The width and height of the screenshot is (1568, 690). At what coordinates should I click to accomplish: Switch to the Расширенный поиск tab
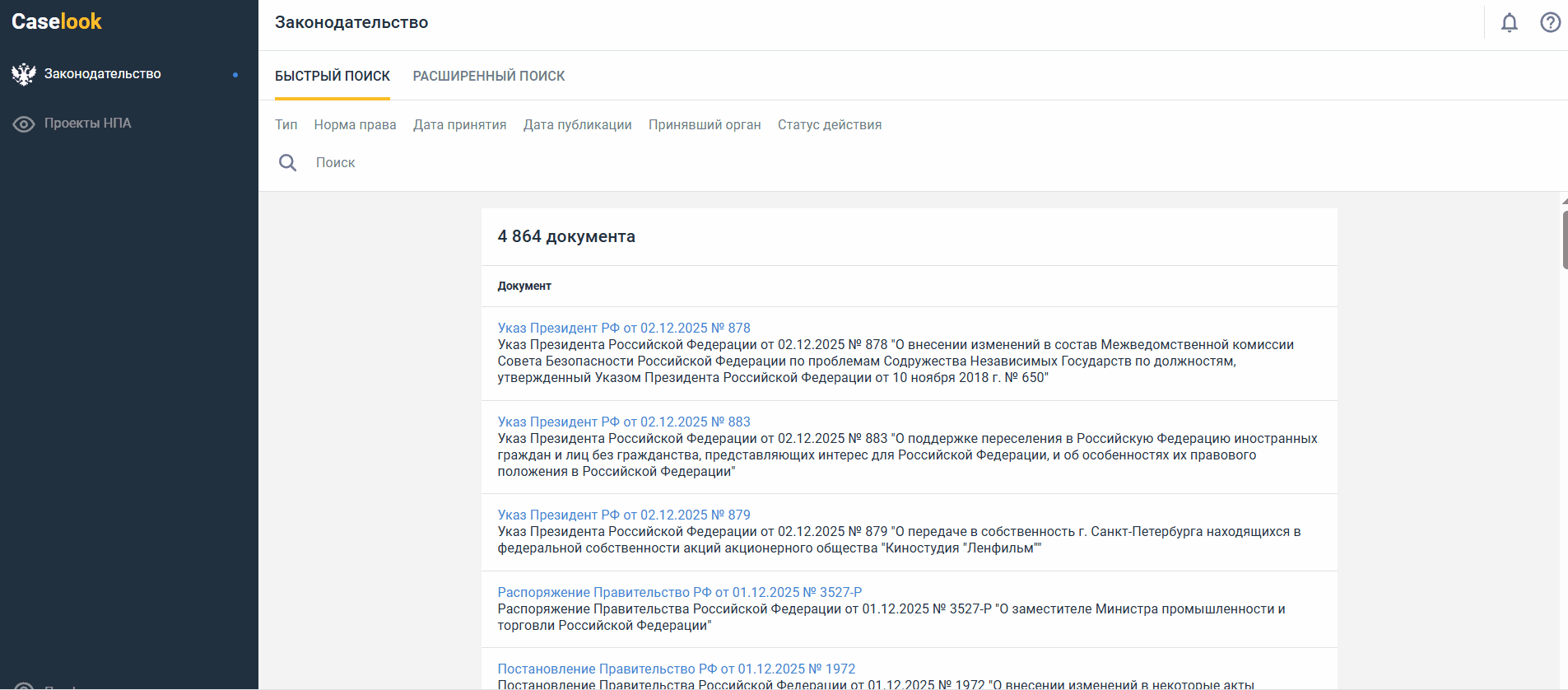[x=488, y=76]
